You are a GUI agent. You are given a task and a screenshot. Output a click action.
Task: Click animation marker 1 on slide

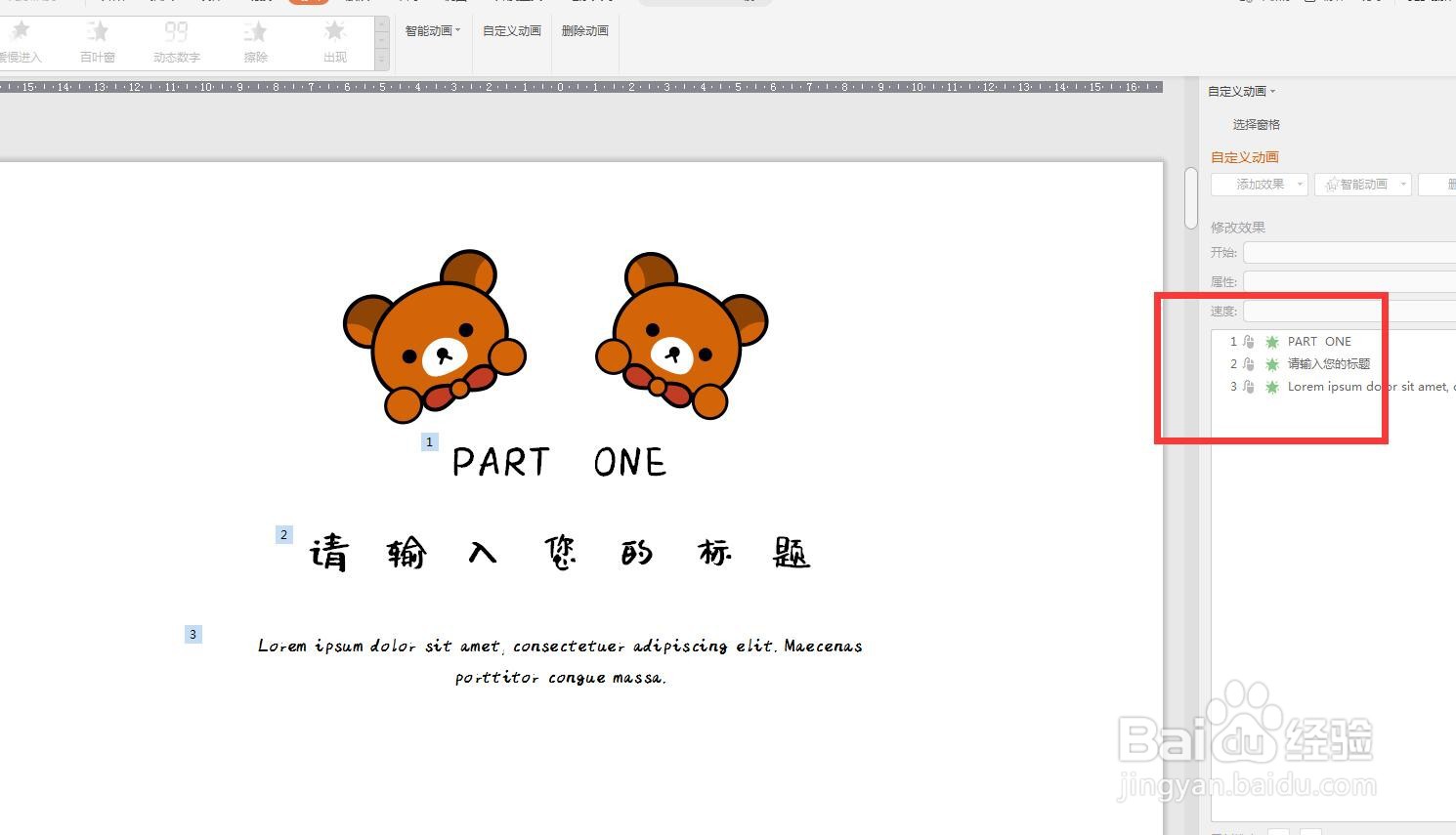click(429, 442)
